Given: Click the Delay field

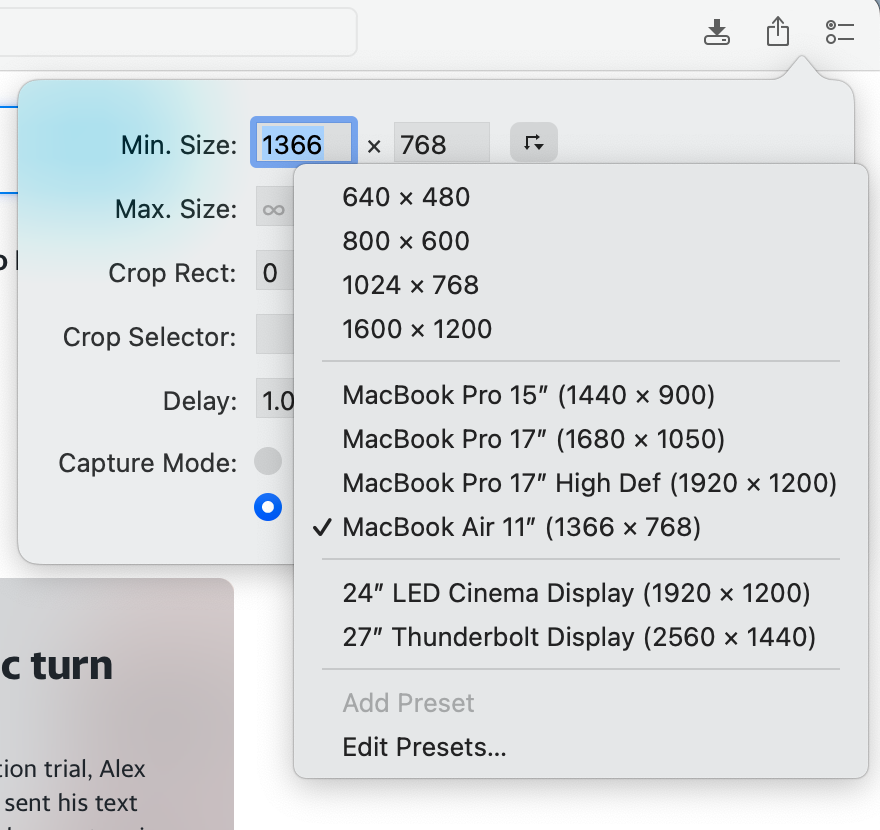Looking at the screenshot, I should (275, 398).
